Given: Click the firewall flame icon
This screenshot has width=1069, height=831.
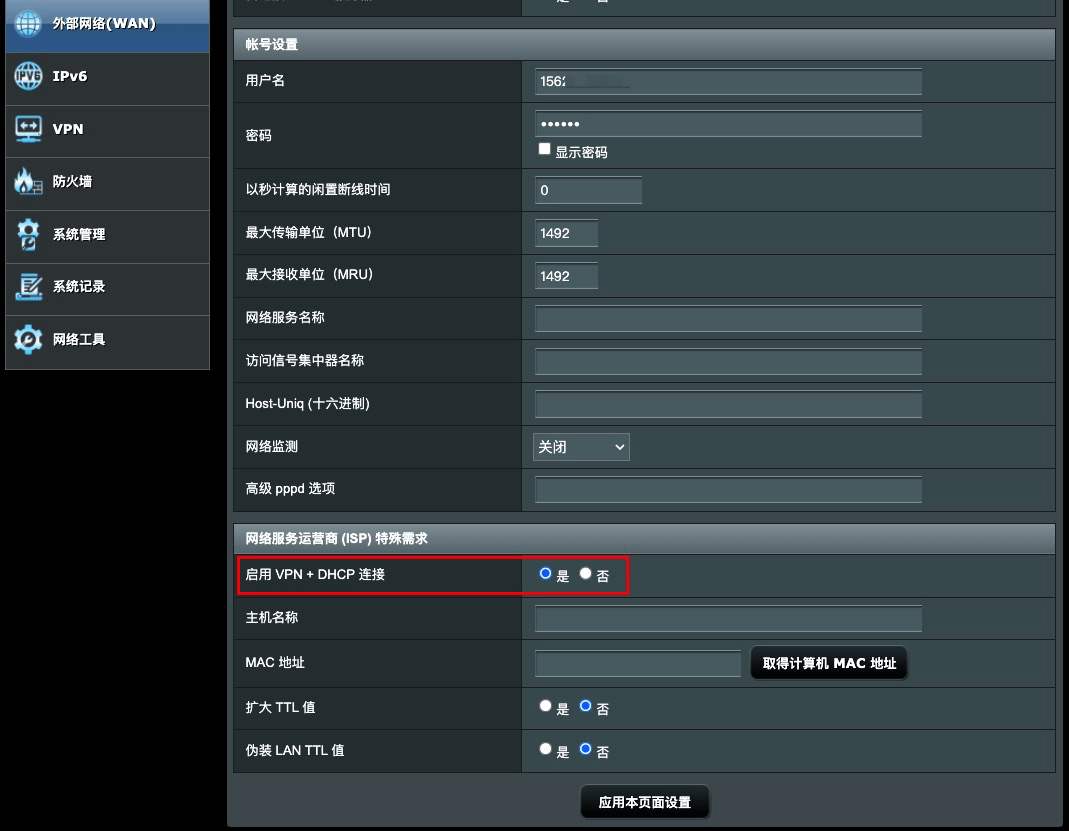Looking at the screenshot, I should (x=28, y=182).
